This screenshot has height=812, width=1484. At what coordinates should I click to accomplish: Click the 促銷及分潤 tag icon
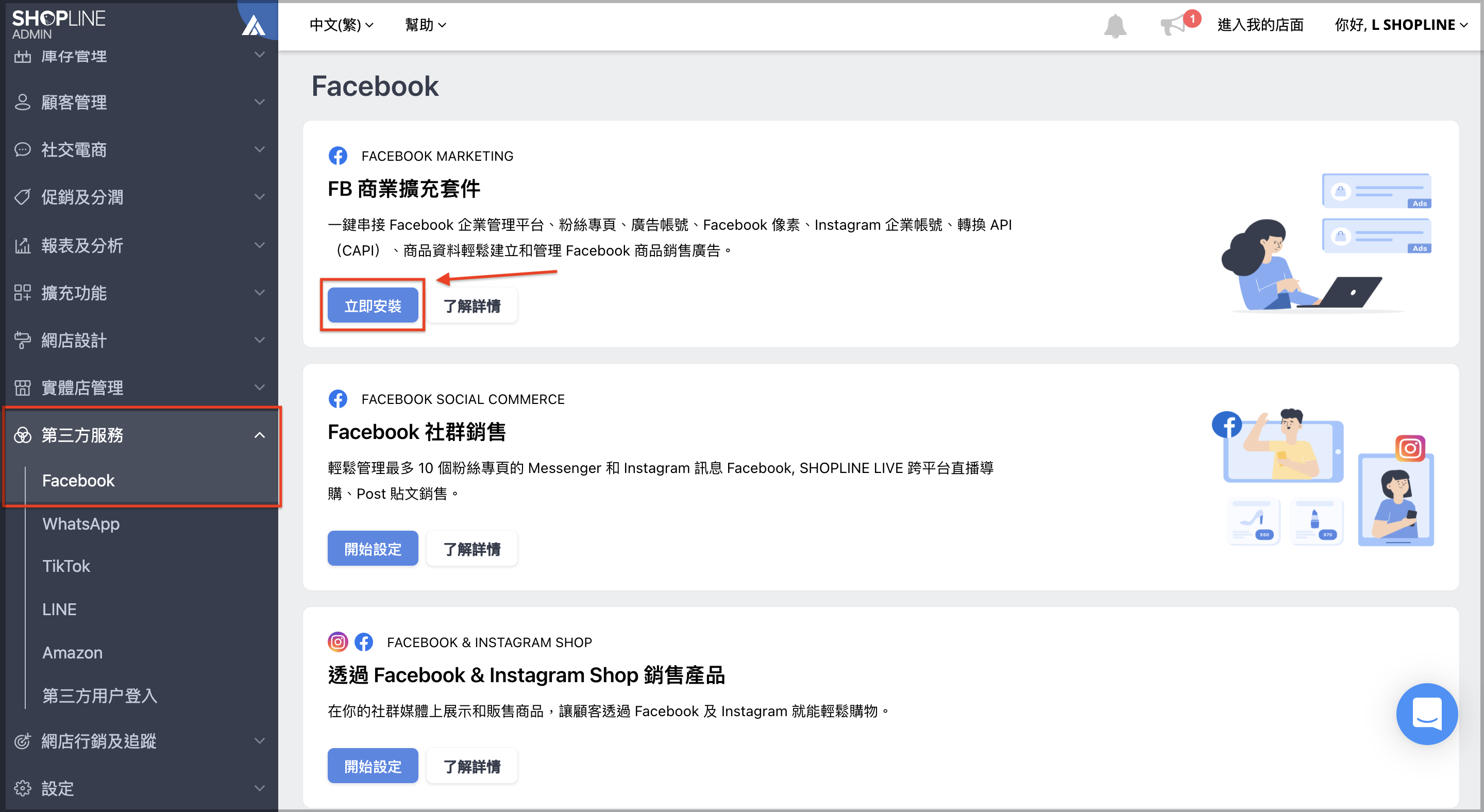click(23, 197)
